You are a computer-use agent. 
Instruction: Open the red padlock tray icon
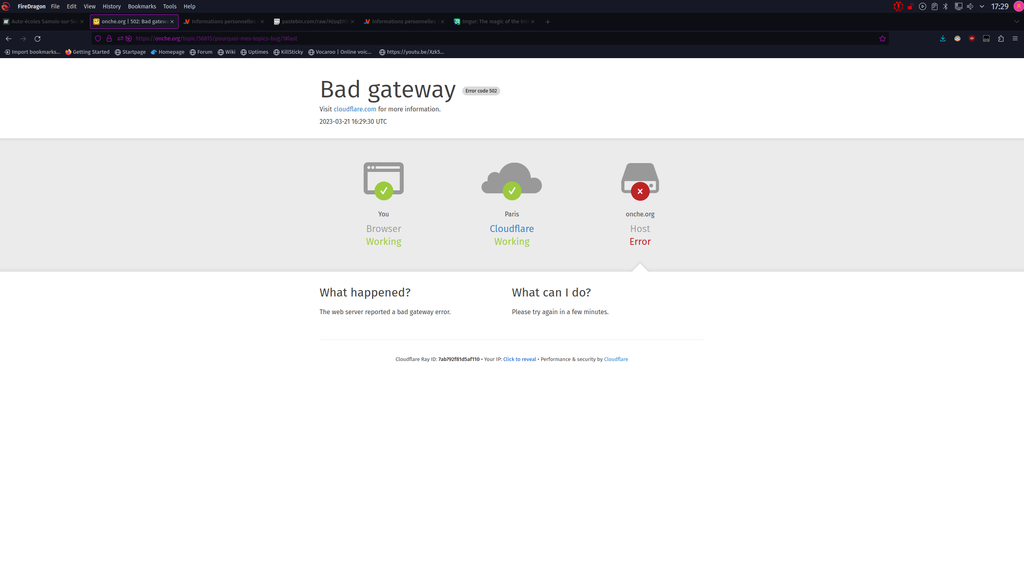(x=910, y=7)
